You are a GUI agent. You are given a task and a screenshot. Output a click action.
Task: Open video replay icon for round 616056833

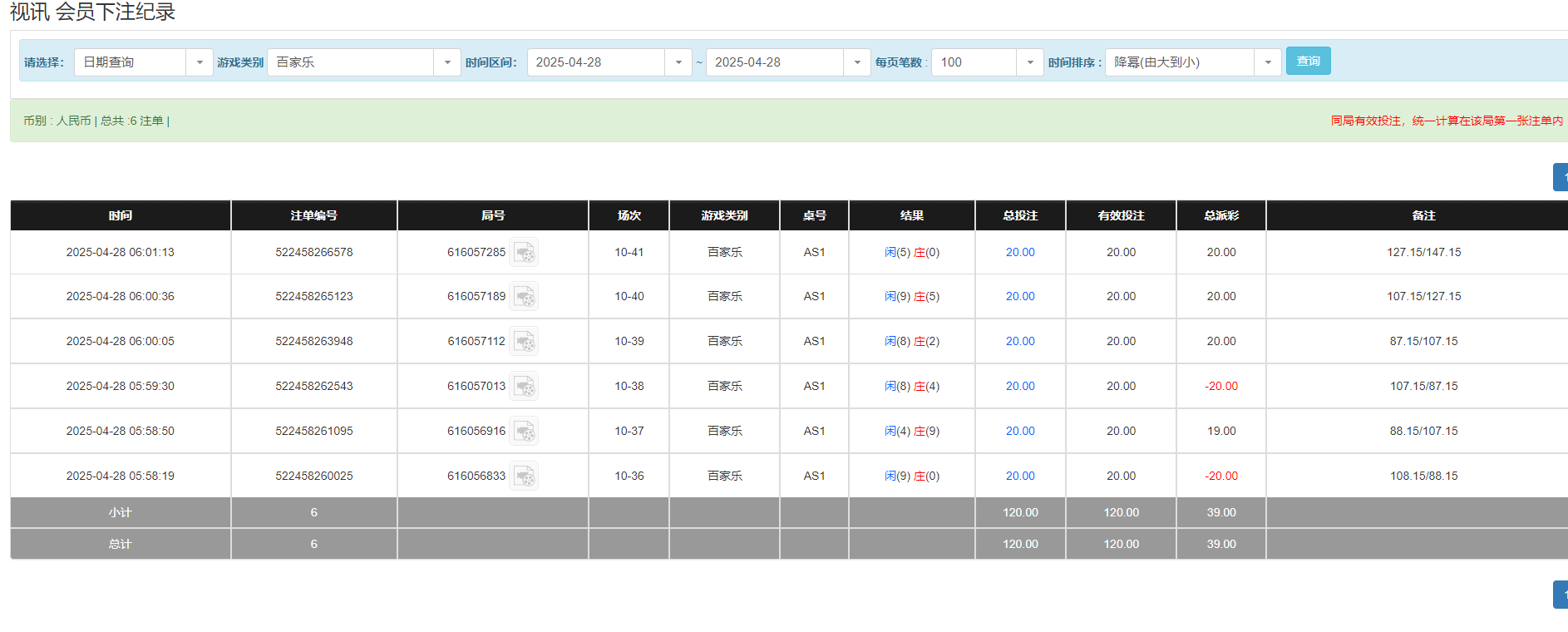point(524,476)
